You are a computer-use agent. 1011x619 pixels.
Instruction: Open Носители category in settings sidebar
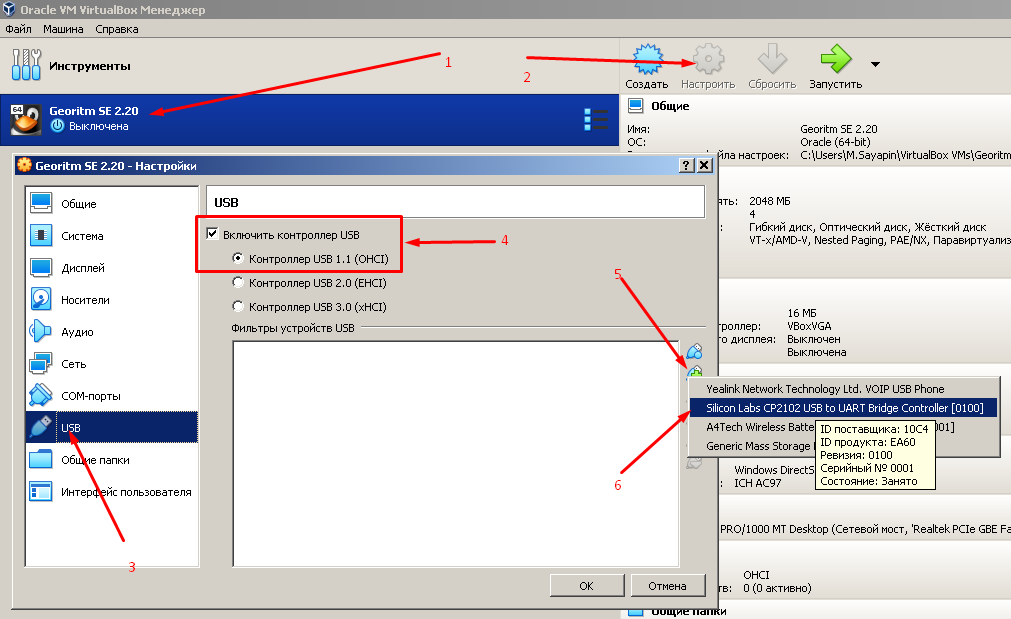pos(112,300)
